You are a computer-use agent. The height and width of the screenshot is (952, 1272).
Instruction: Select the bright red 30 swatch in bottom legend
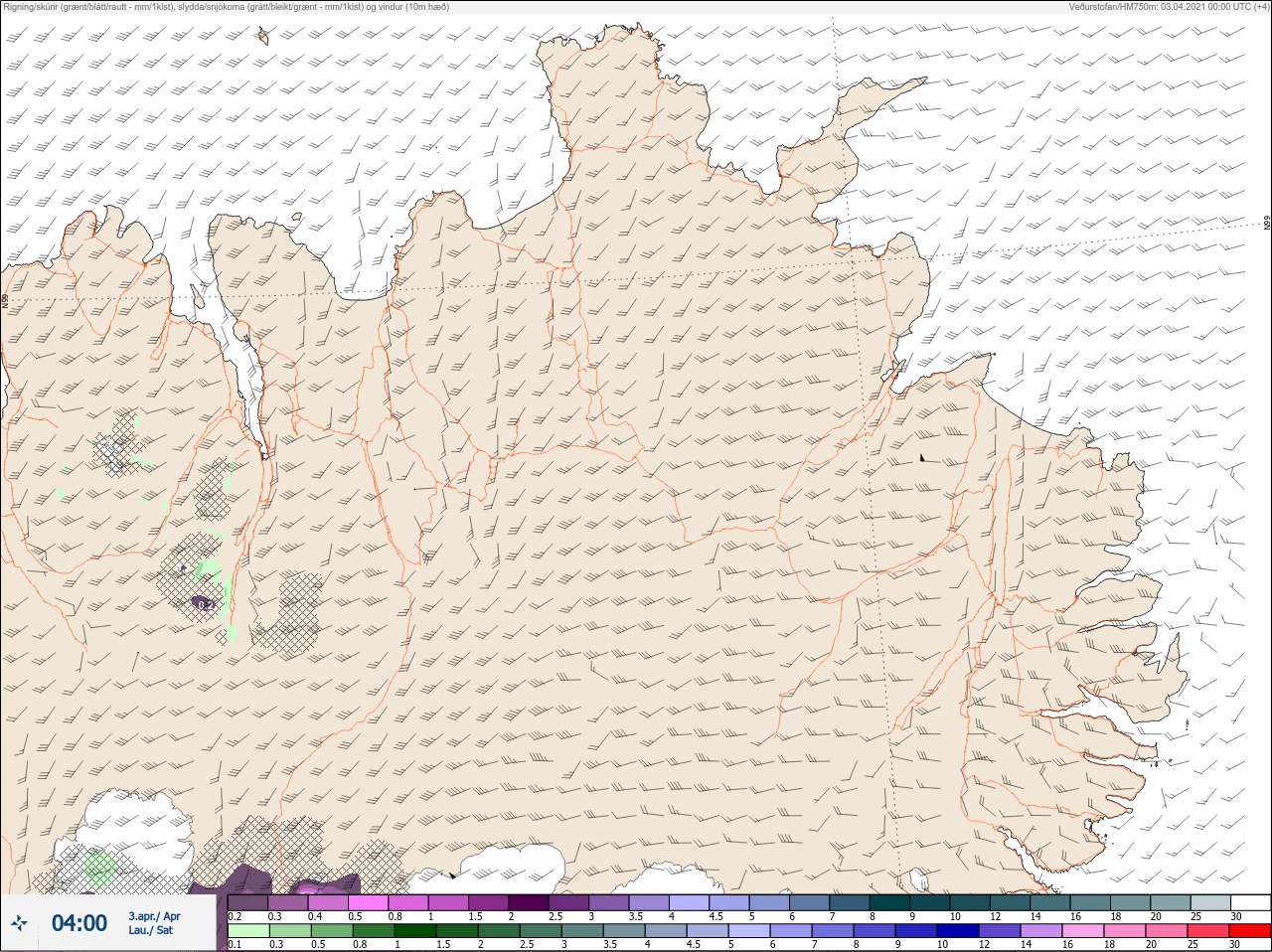coord(1250,931)
